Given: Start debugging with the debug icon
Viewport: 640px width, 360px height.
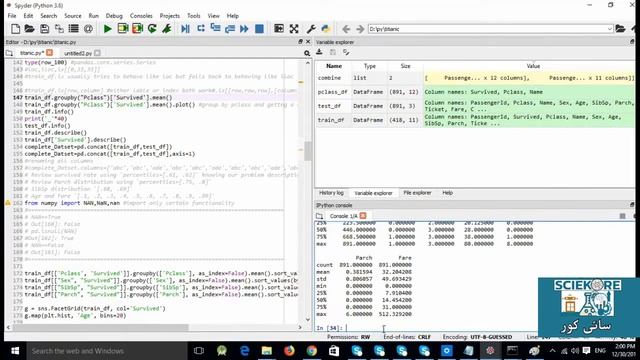Looking at the screenshot, I should [185, 29].
